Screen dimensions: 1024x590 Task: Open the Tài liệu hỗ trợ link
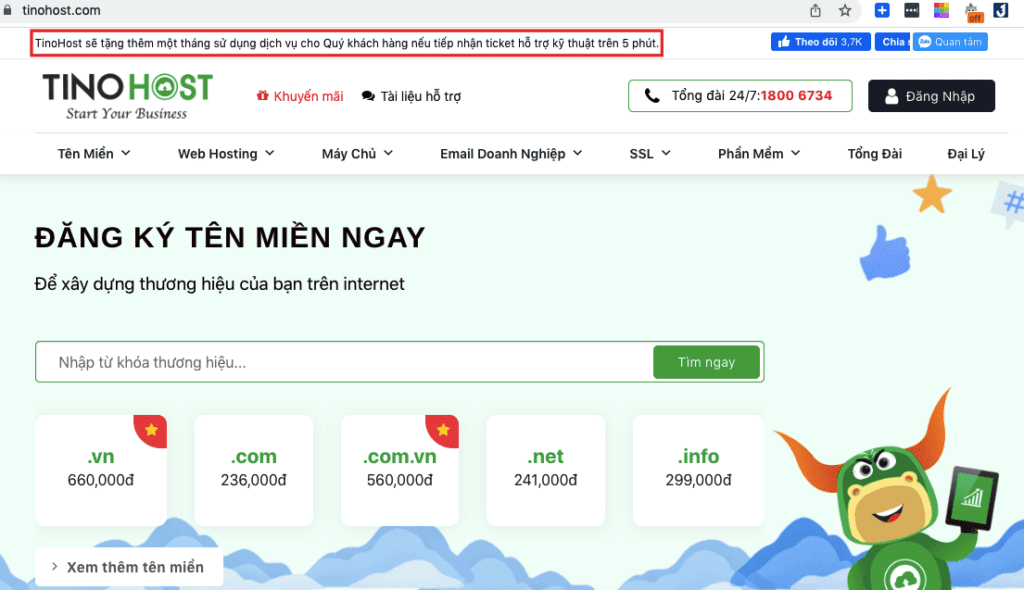point(411,96)
